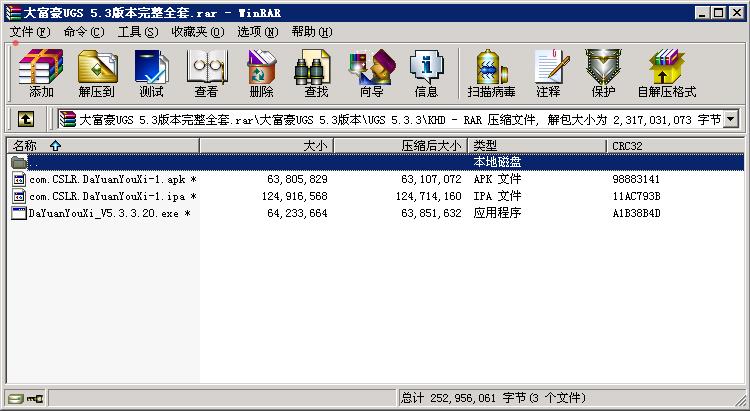
Task: Open the 文件(F) menu
Action: click(30, 32)
